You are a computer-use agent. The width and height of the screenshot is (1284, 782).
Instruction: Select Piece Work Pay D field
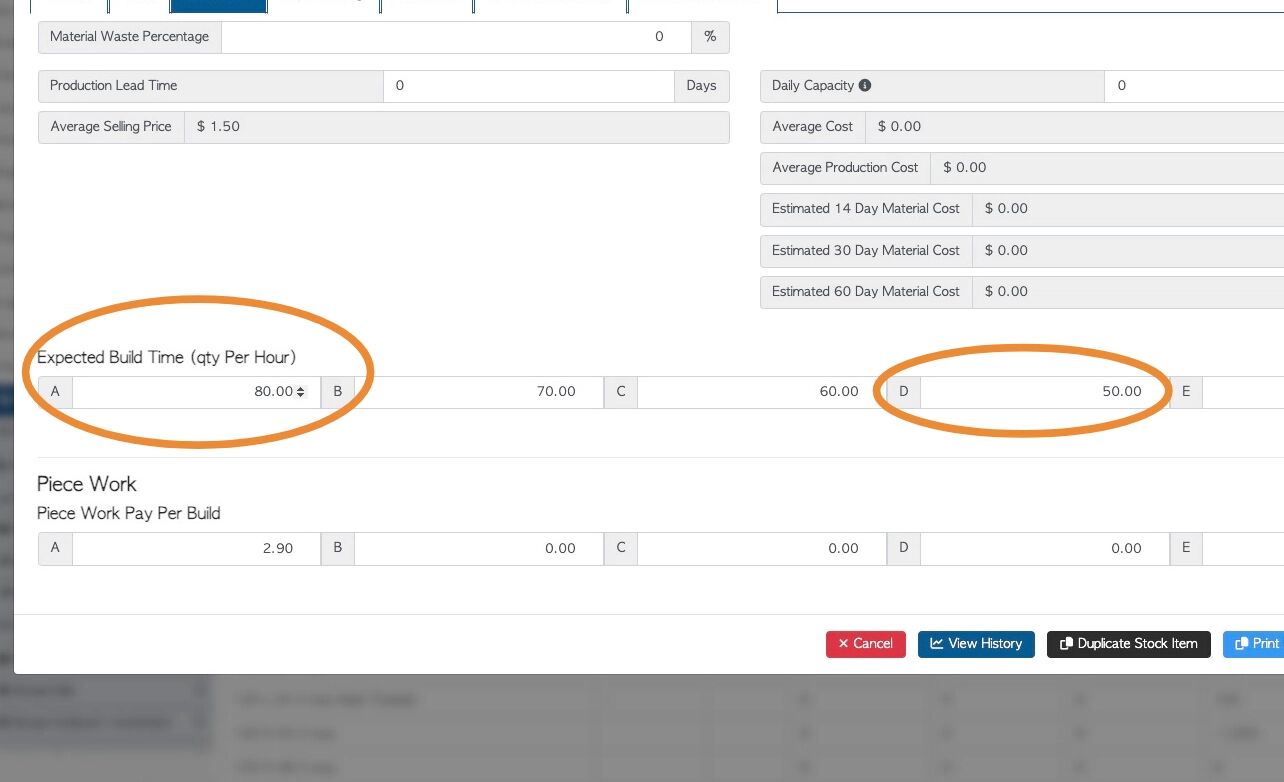point(1045,549)
